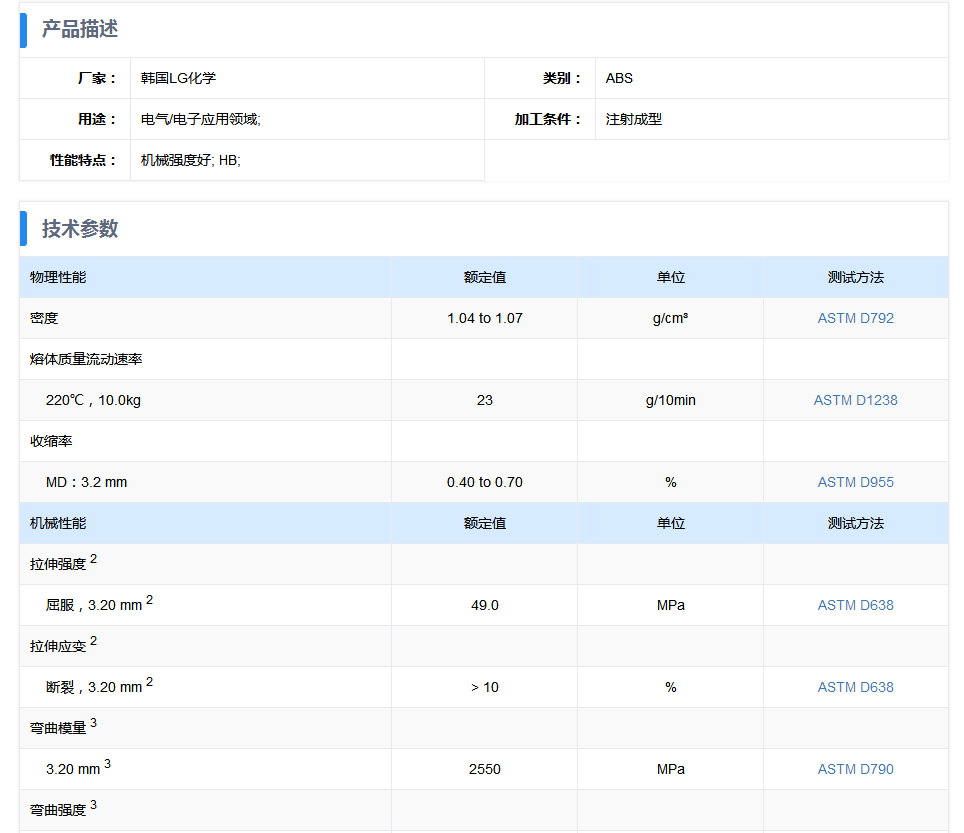Click the 机械强度好; HB feature text
964x833 pixels.
(x=190, y=160)
